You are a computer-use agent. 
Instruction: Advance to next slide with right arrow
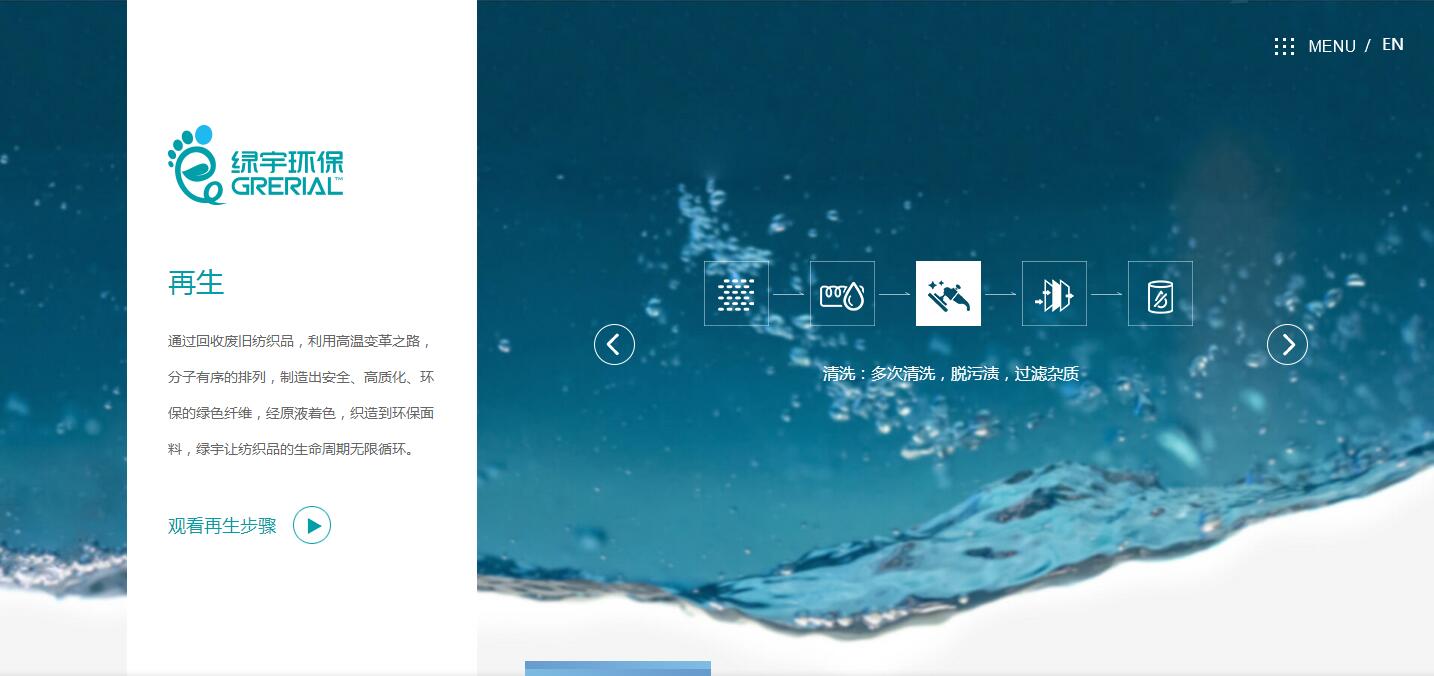pyautogui.click(x=1287, y=345)
